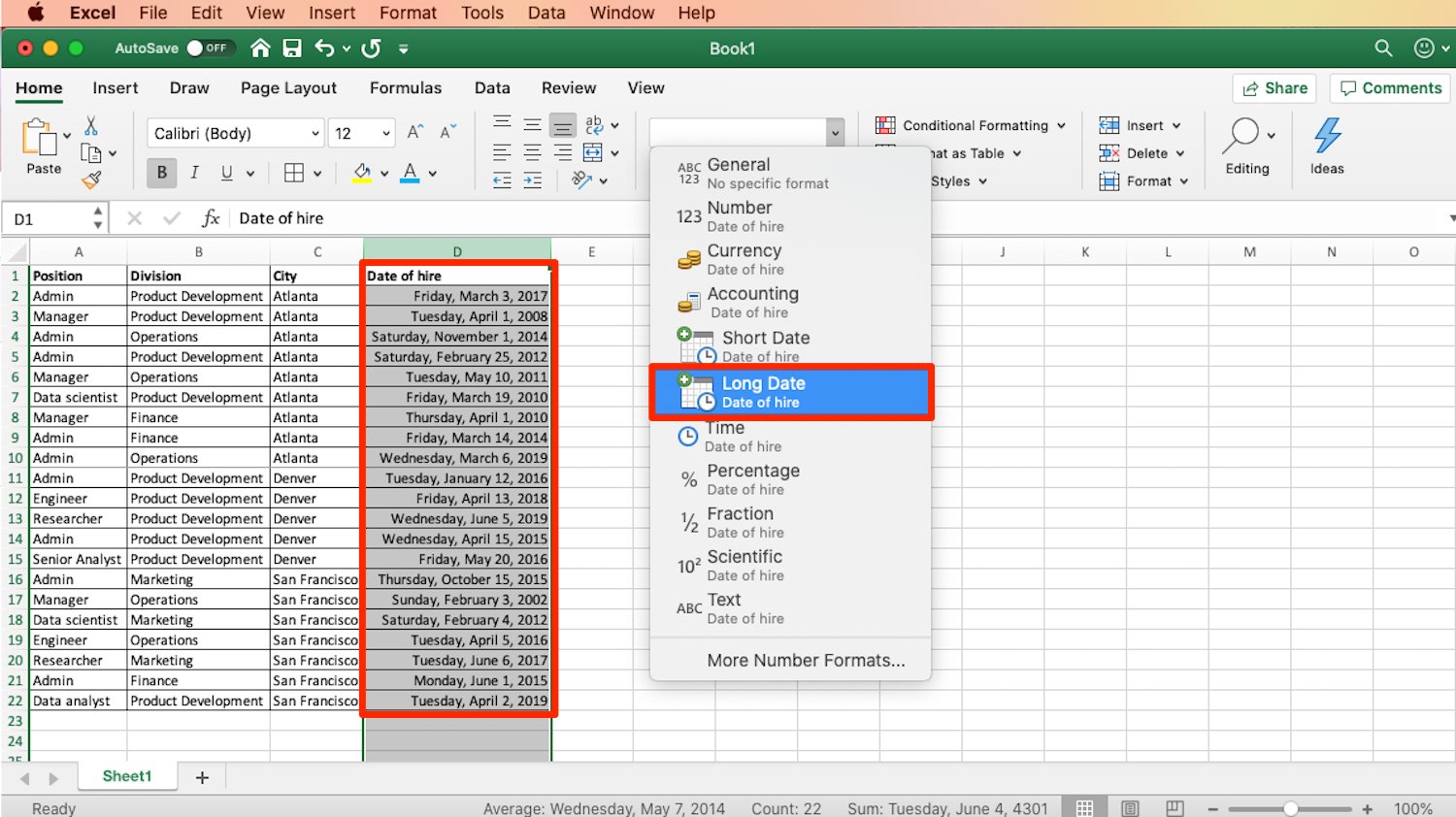
Task: Toggle bottom vertical alignment
Action: (562, 124)
